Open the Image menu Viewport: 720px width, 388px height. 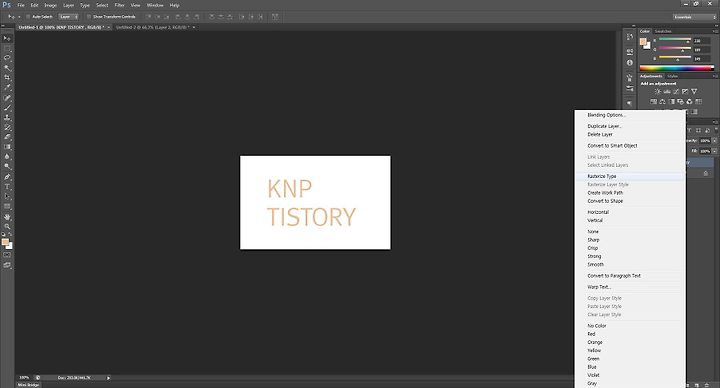[51, 5]
